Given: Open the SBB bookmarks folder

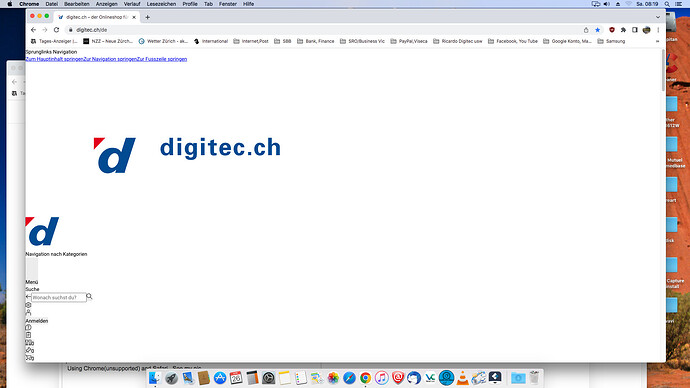Looking at the screenshot, I should click(x=283, y=41).
